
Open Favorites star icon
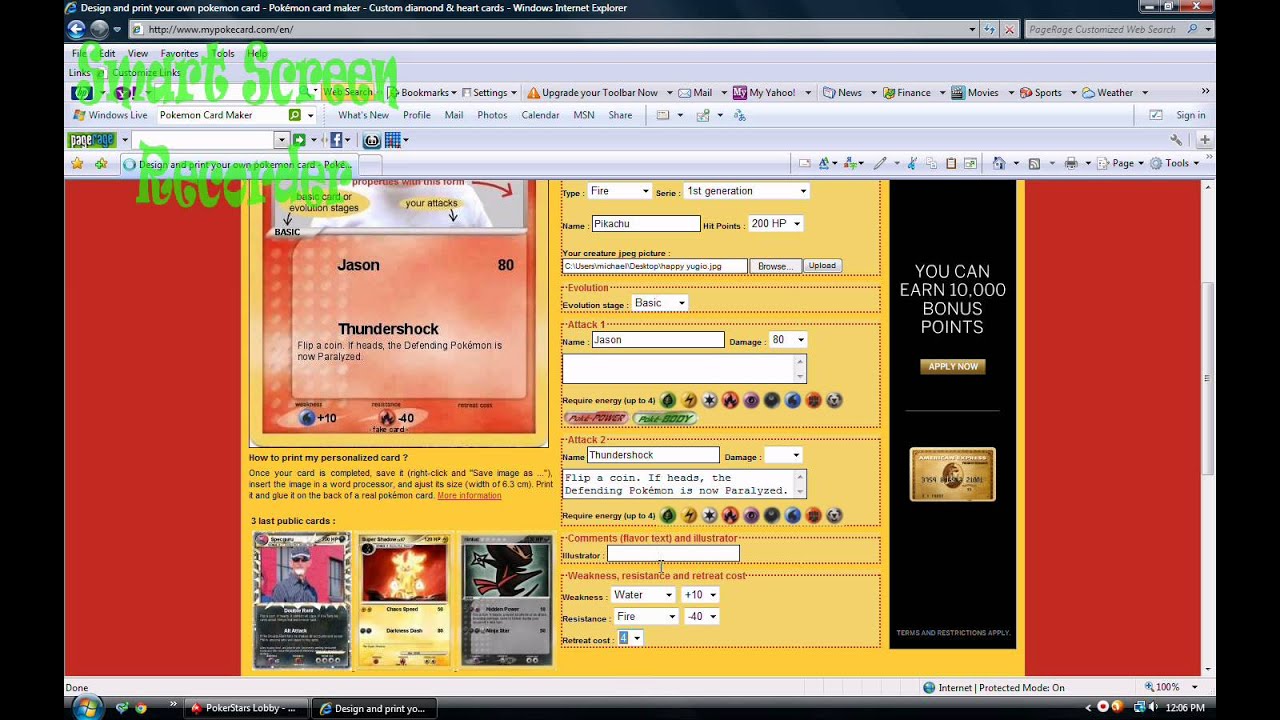[77, 163]
